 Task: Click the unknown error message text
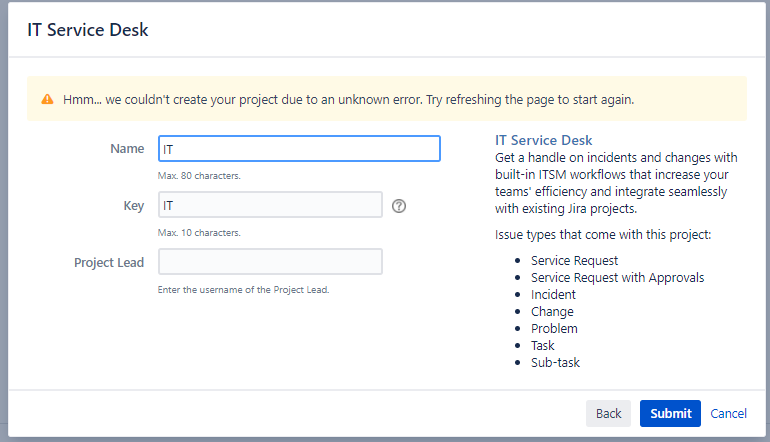tap(349, 100)
